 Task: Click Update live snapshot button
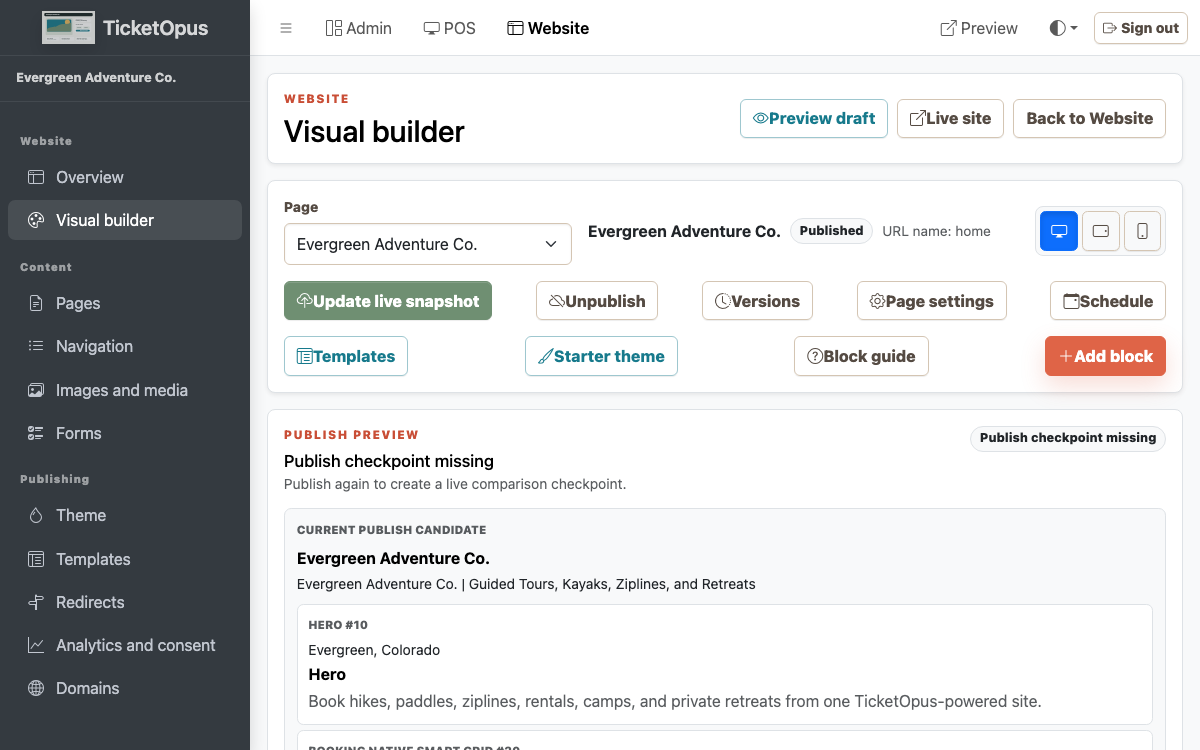pos(388,301)
